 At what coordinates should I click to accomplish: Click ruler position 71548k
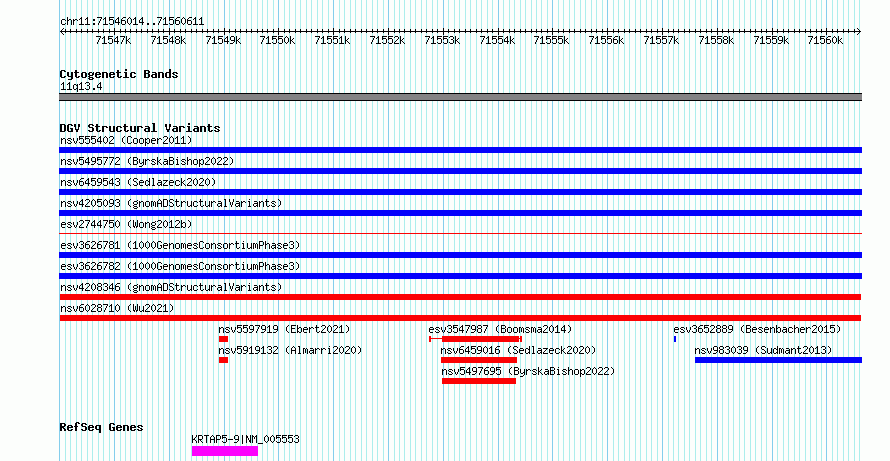point(169,40)
